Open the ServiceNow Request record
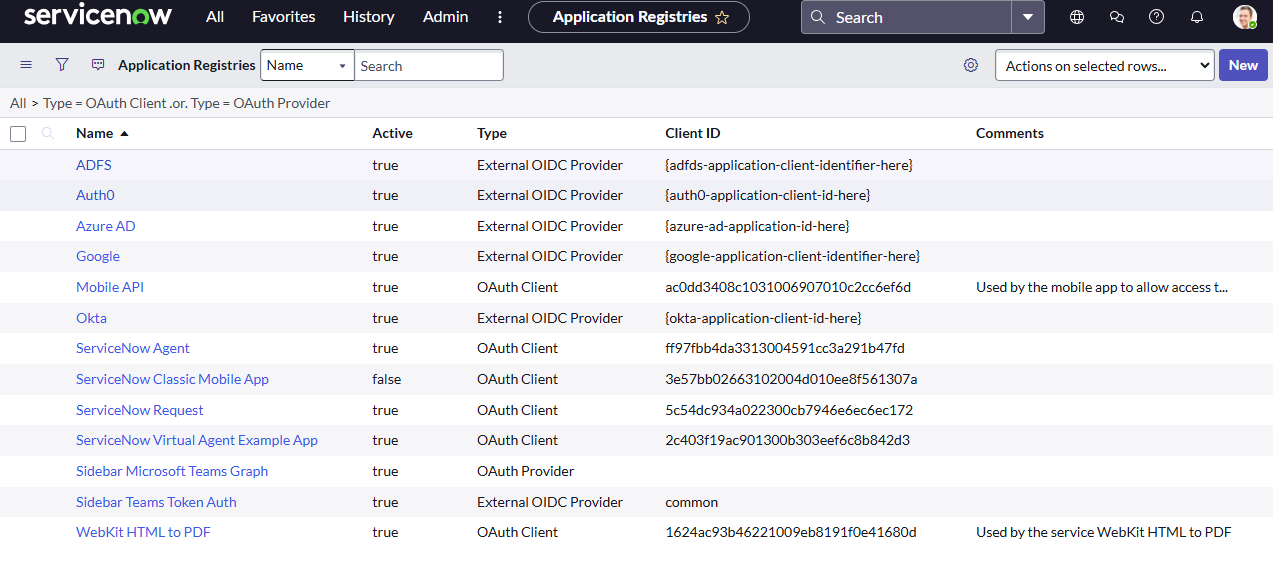This screenshot has width=1273, height=571. [x=140, y=410]
